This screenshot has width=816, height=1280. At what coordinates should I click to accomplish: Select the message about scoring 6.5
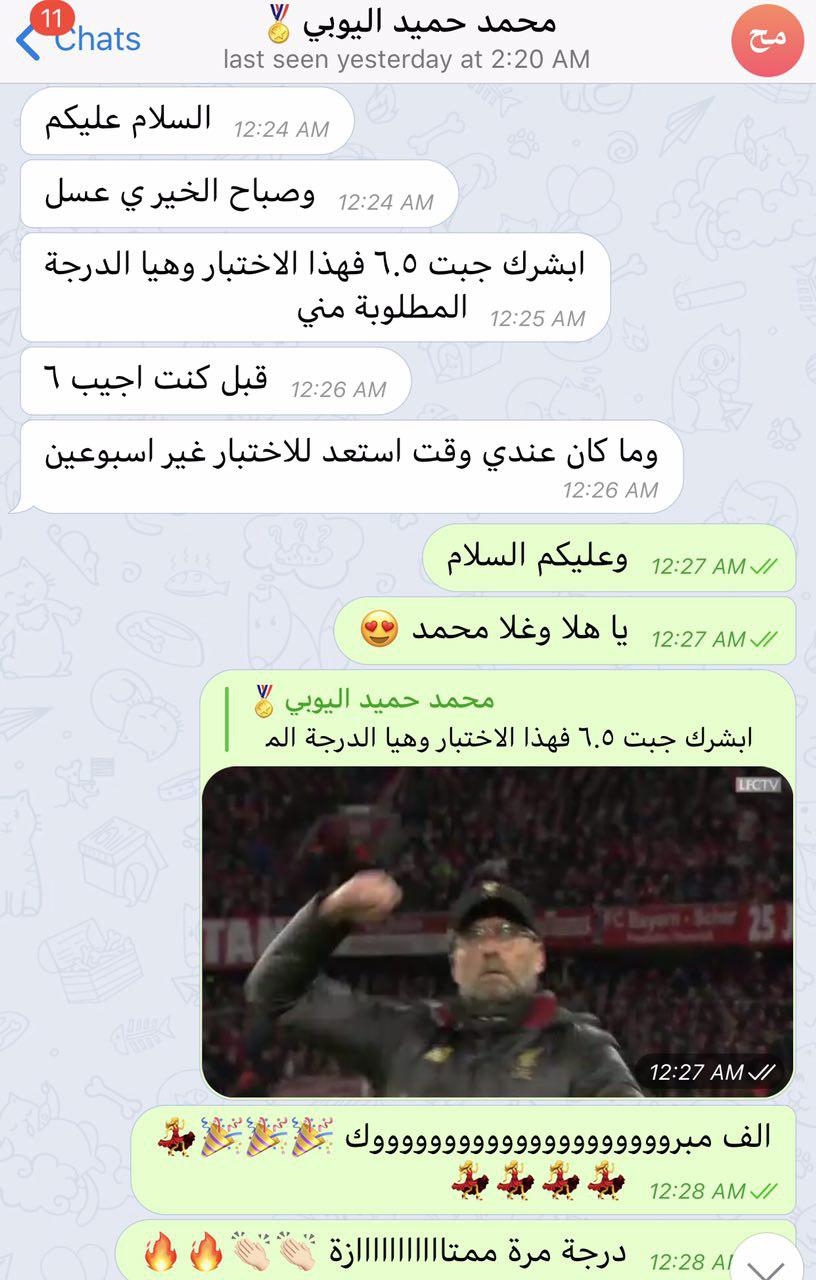tap(316, 287)
